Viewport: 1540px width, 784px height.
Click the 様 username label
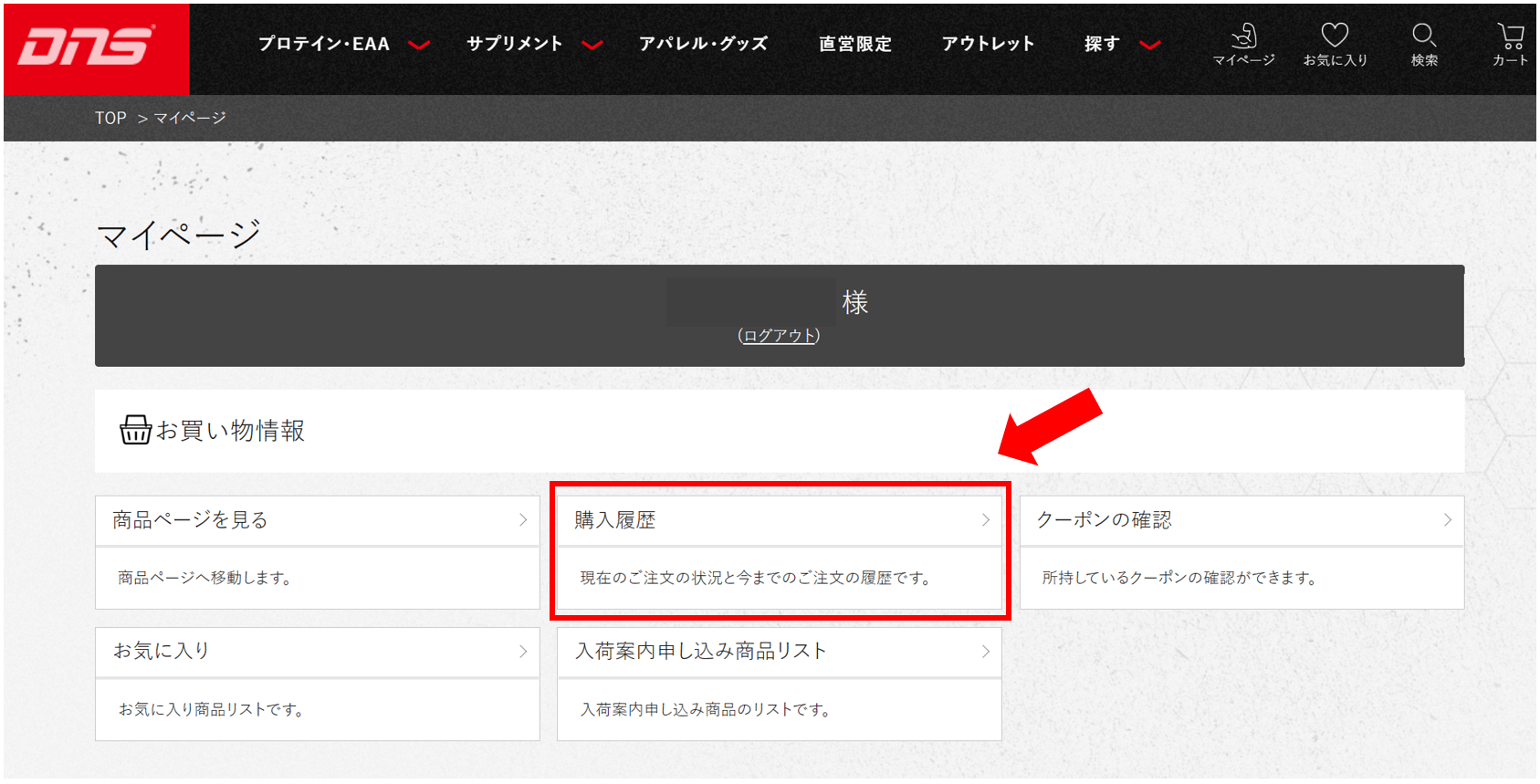tap(855, 302)
